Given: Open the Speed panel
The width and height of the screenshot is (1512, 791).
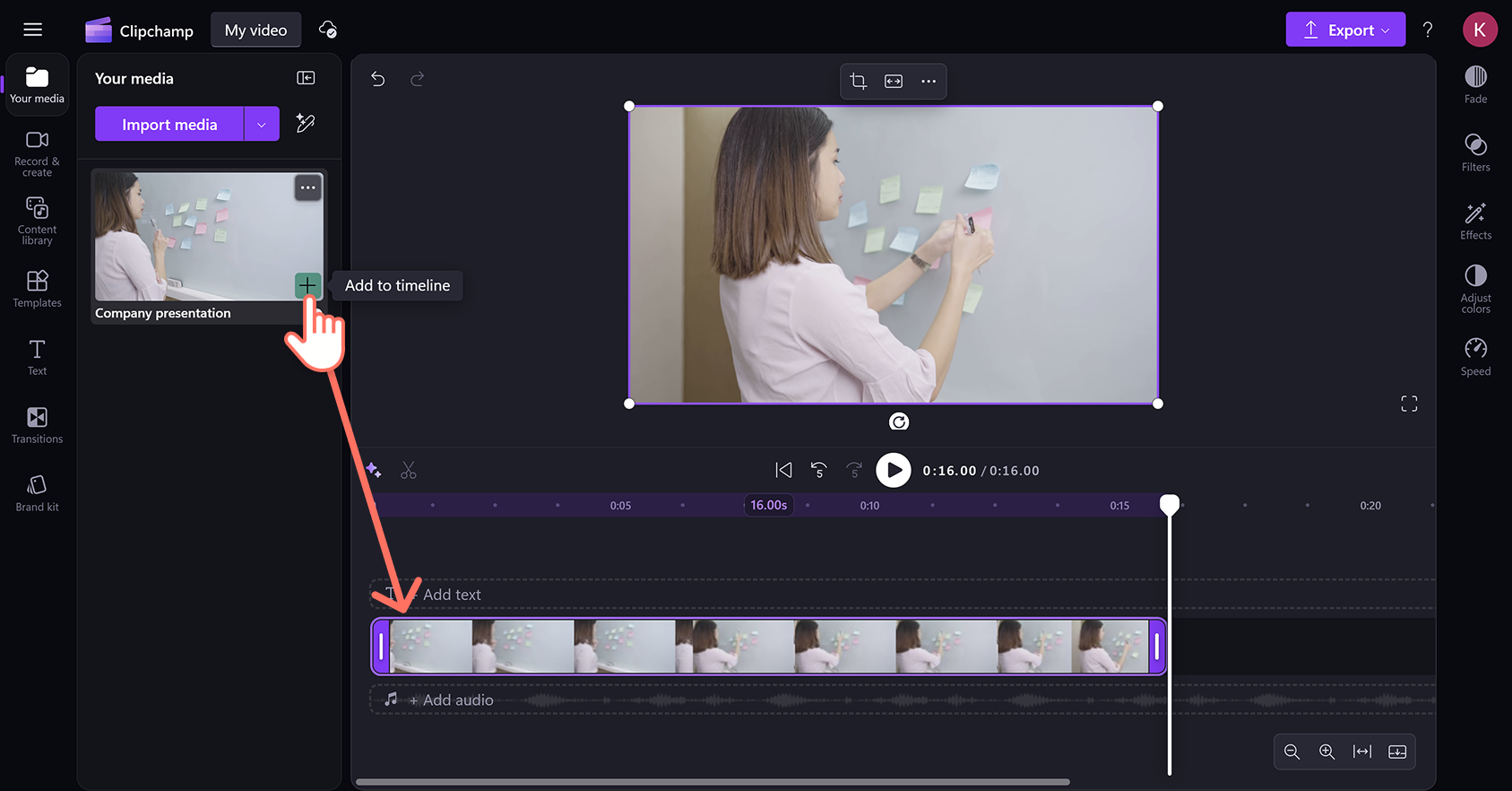Looking at the screenshot, I should pos(1475,357).
